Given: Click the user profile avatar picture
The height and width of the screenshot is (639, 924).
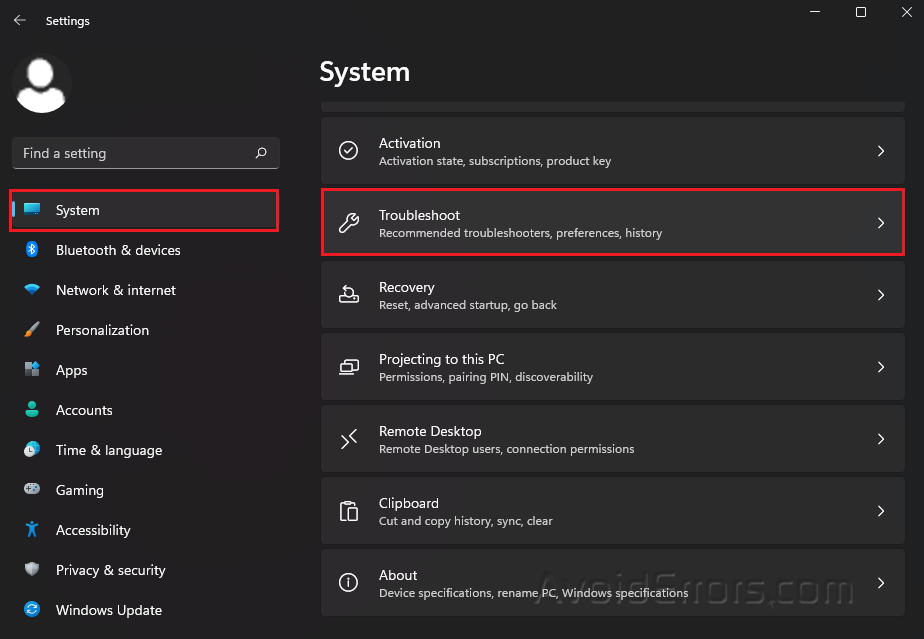Looking at the screenshot, I should pyautogui.click(x=42, y=83).
